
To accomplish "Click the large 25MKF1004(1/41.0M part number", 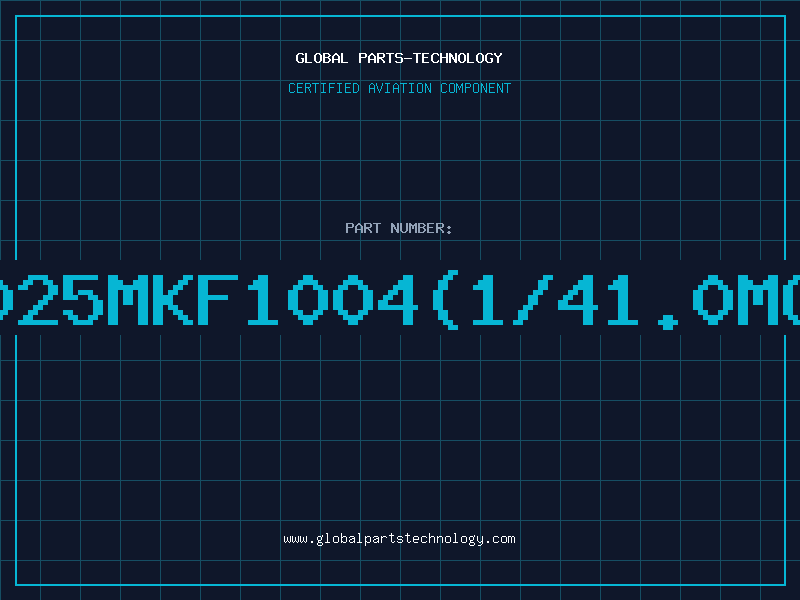I will click(x=400, y=299).
